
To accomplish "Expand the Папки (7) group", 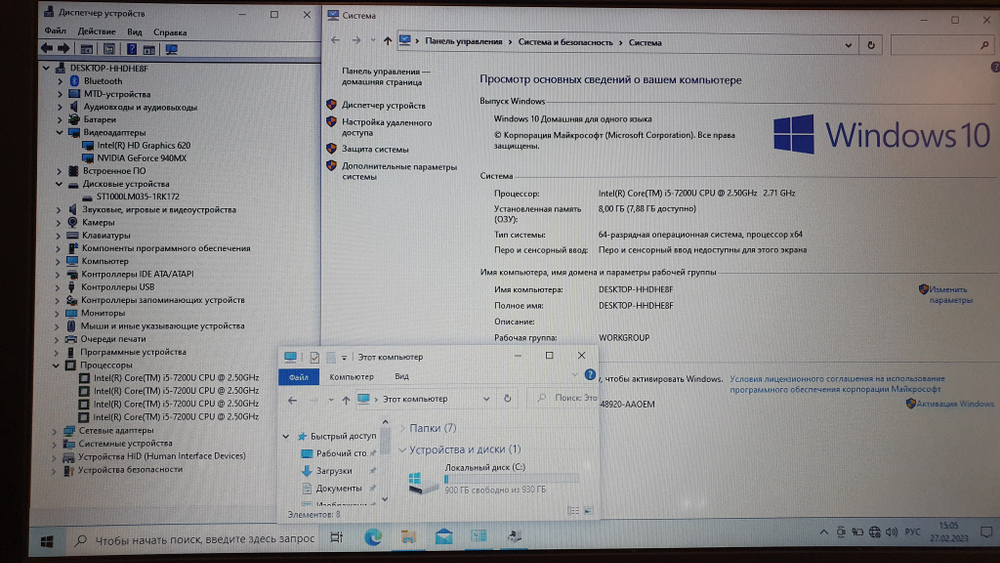I will click(x=402, y=428).
